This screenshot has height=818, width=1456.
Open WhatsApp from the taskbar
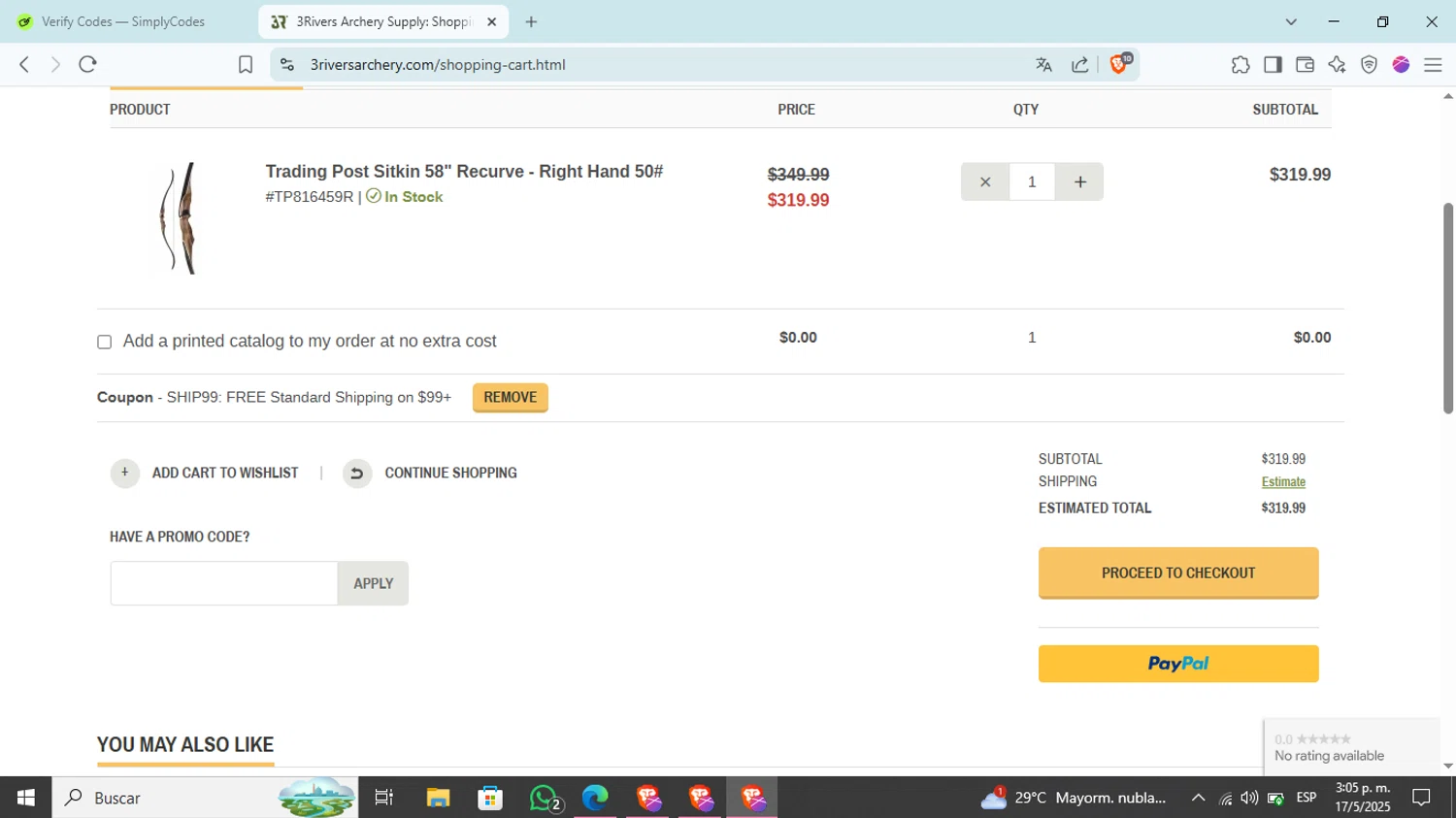(x=544, y=798)
